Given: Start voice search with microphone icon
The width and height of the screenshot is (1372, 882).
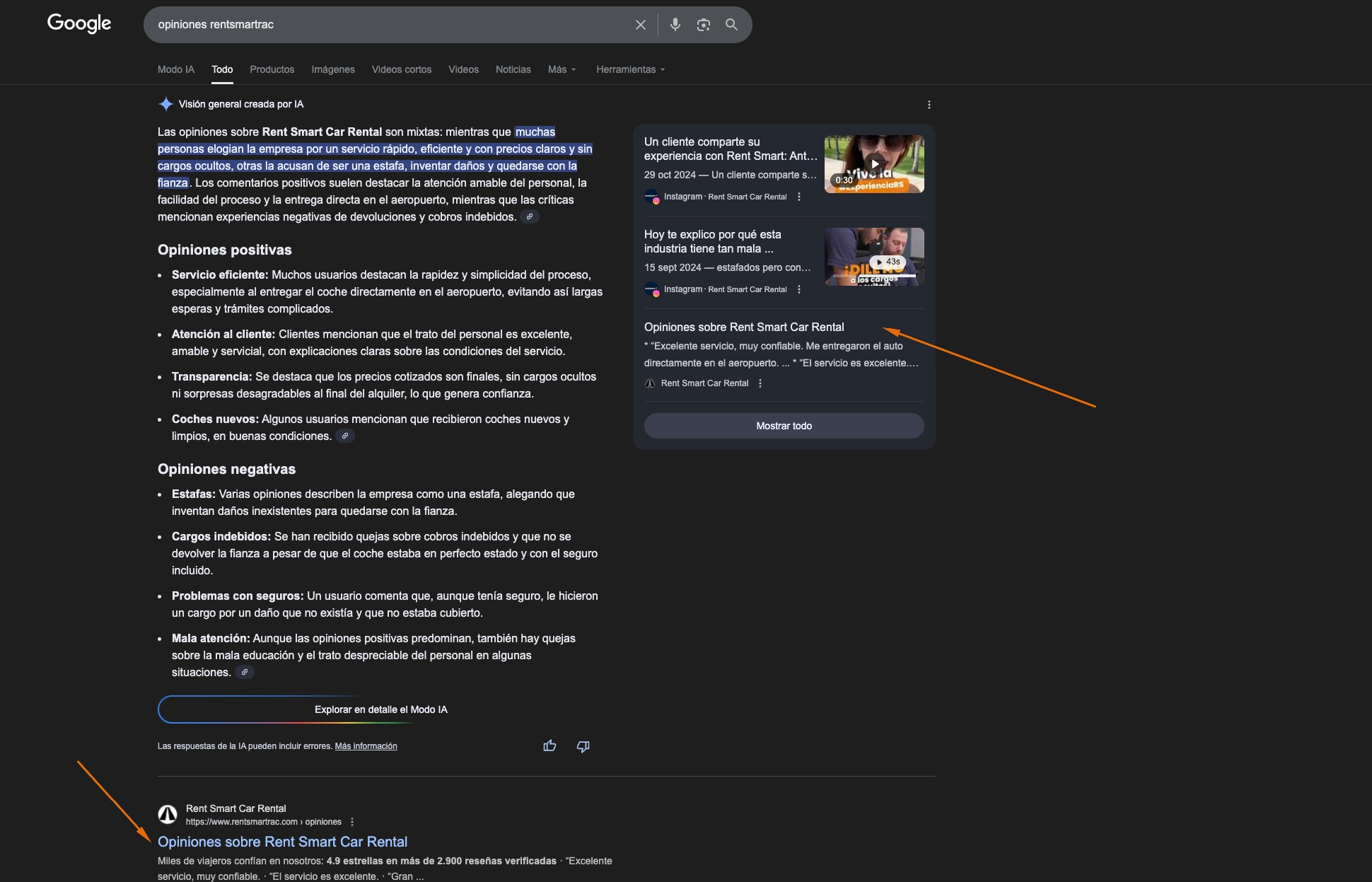Looking at the screenshot, I should click(675, 25).
